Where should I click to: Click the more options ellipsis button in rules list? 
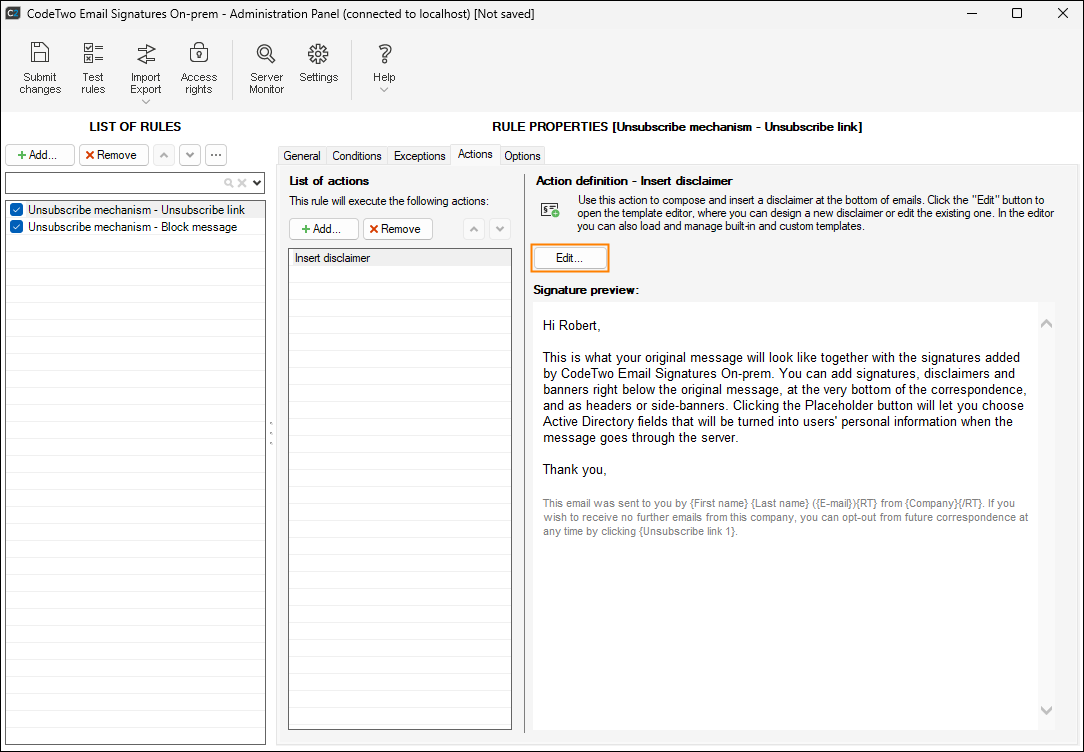[x=215, y=155]
